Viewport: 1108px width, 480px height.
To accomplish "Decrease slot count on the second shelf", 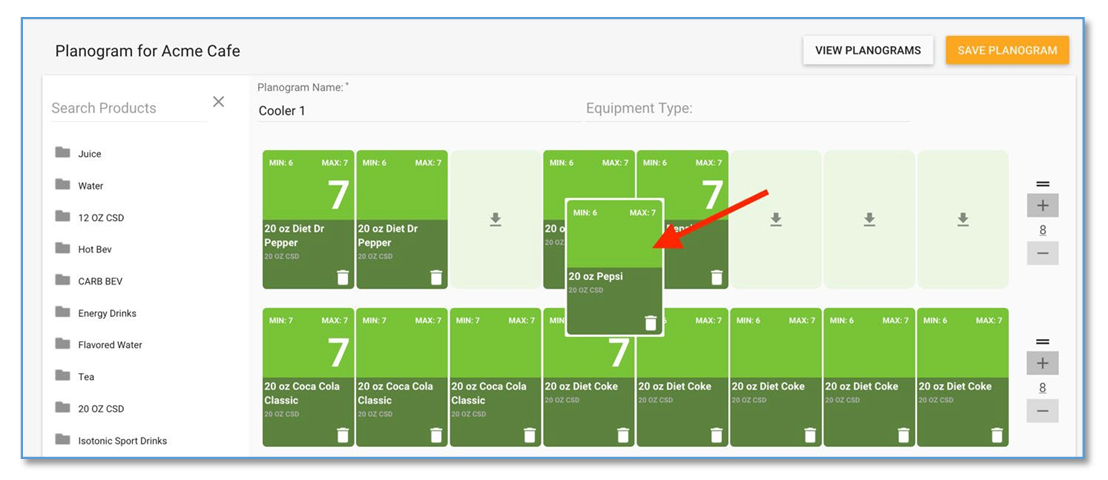I will 1042,411.
